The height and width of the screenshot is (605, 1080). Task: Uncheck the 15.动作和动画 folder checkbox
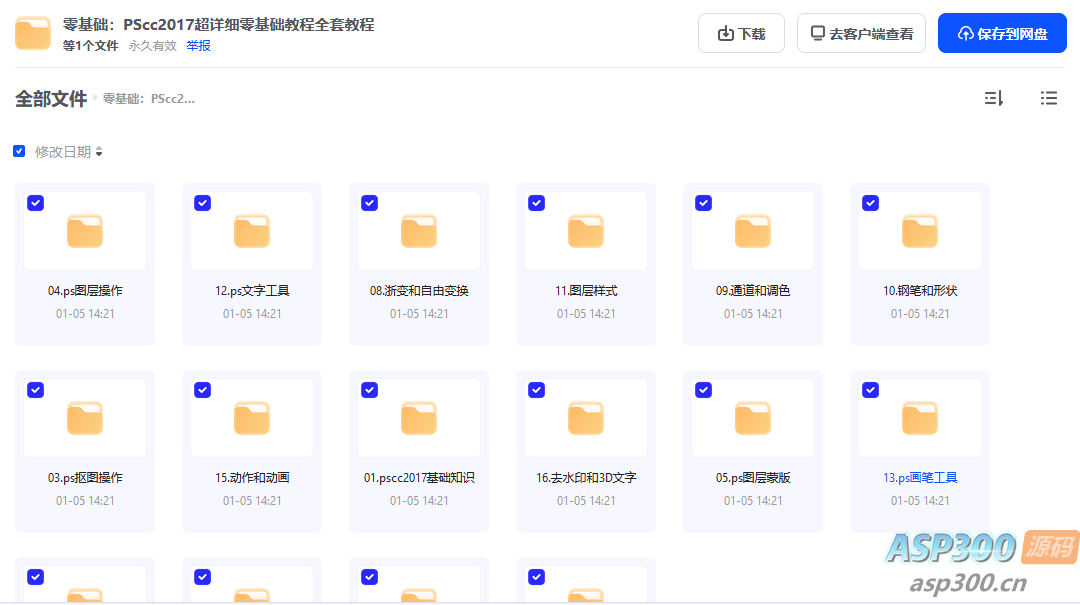(x=202, y=390)
